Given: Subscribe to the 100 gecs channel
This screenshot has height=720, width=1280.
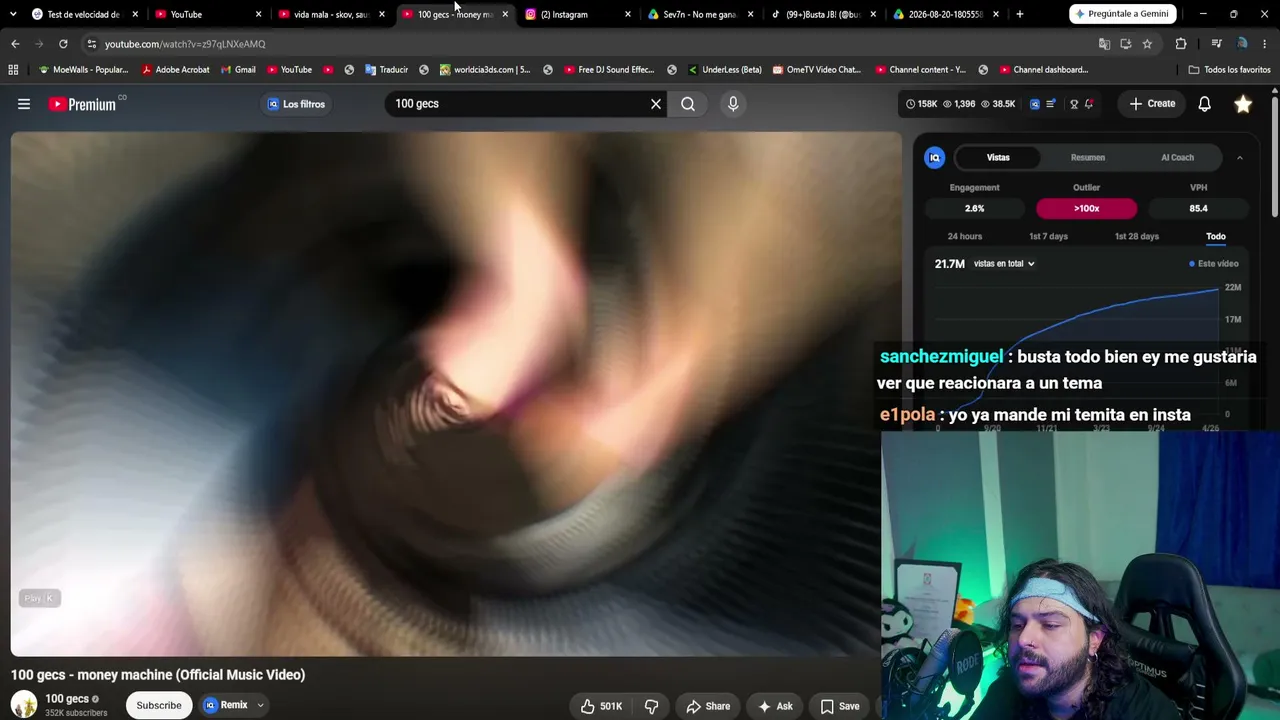Looking at the screenshot, I should 159,705.
